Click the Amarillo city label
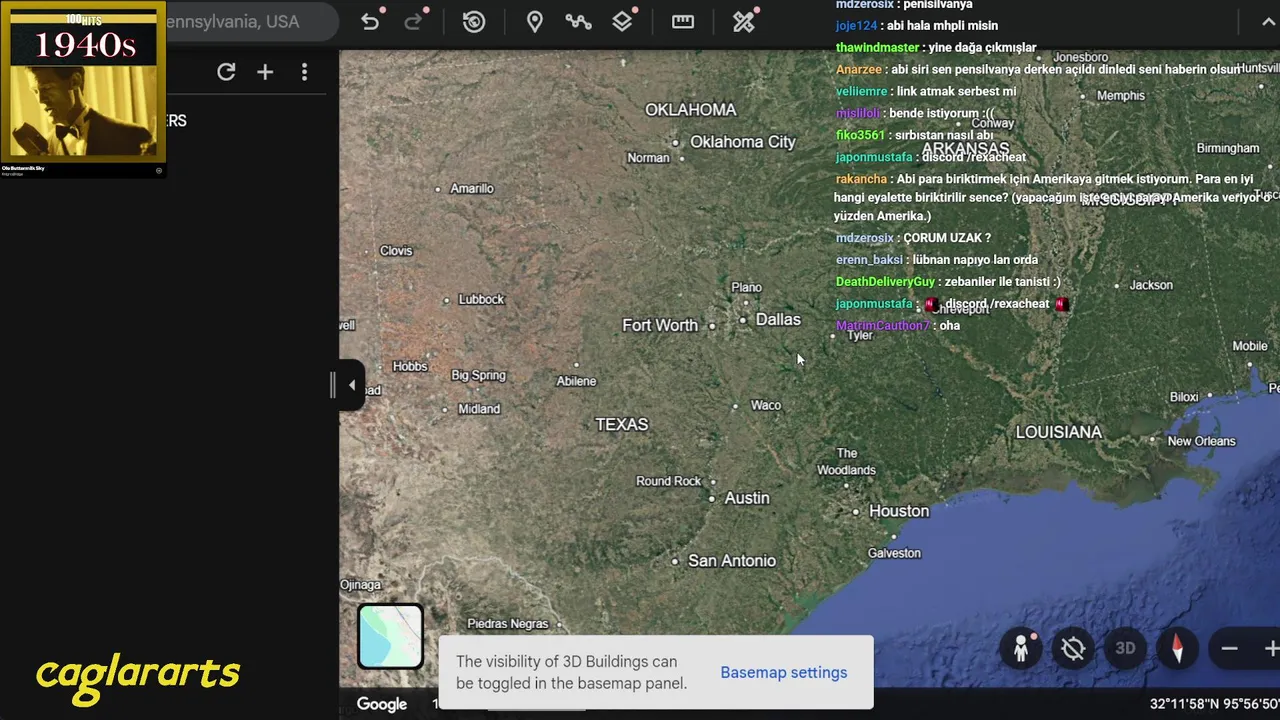The width and height of the screenshot is (1280, 720). (472, 188)
